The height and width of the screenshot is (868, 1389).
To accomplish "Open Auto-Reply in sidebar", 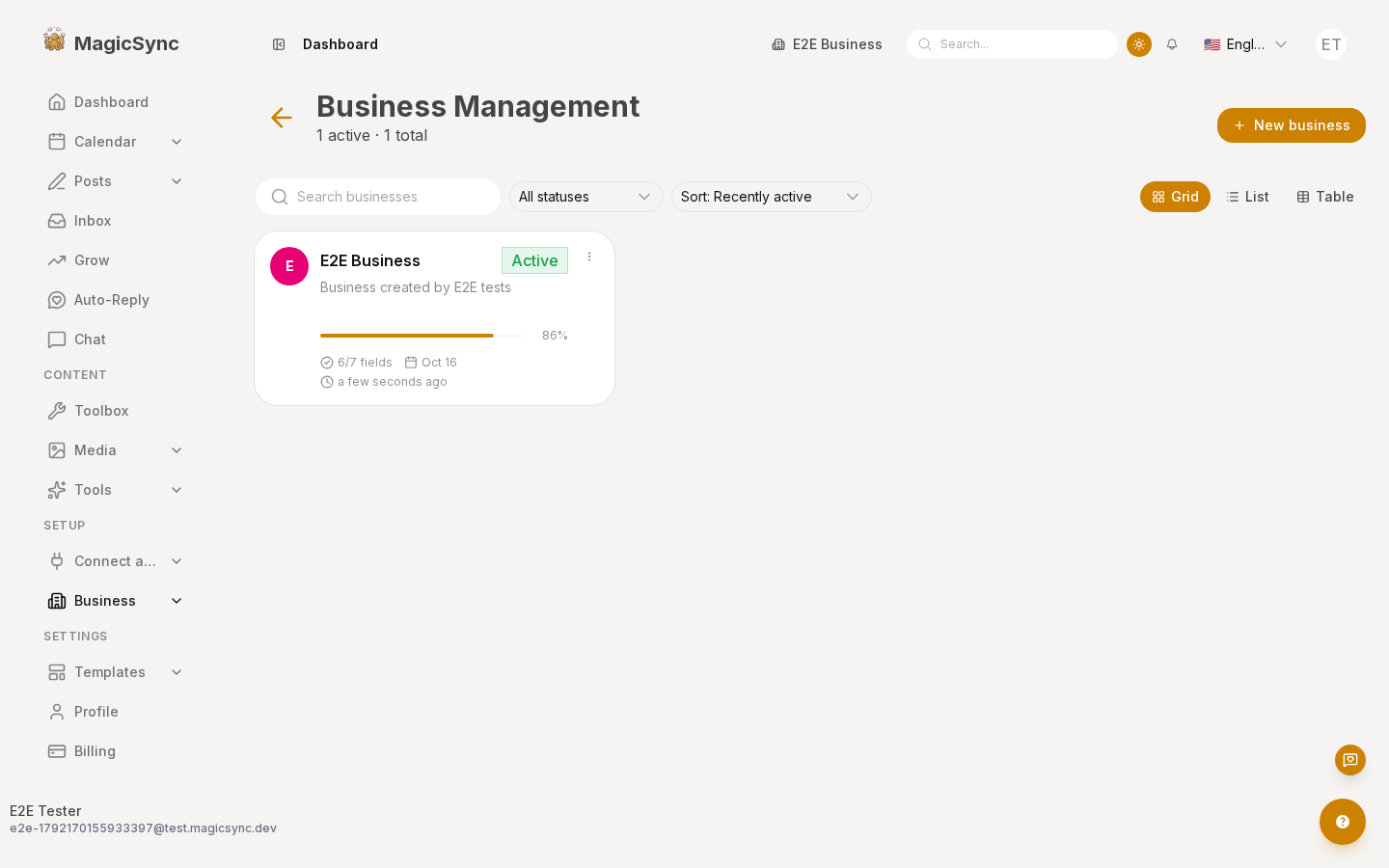I will point(116,300).
